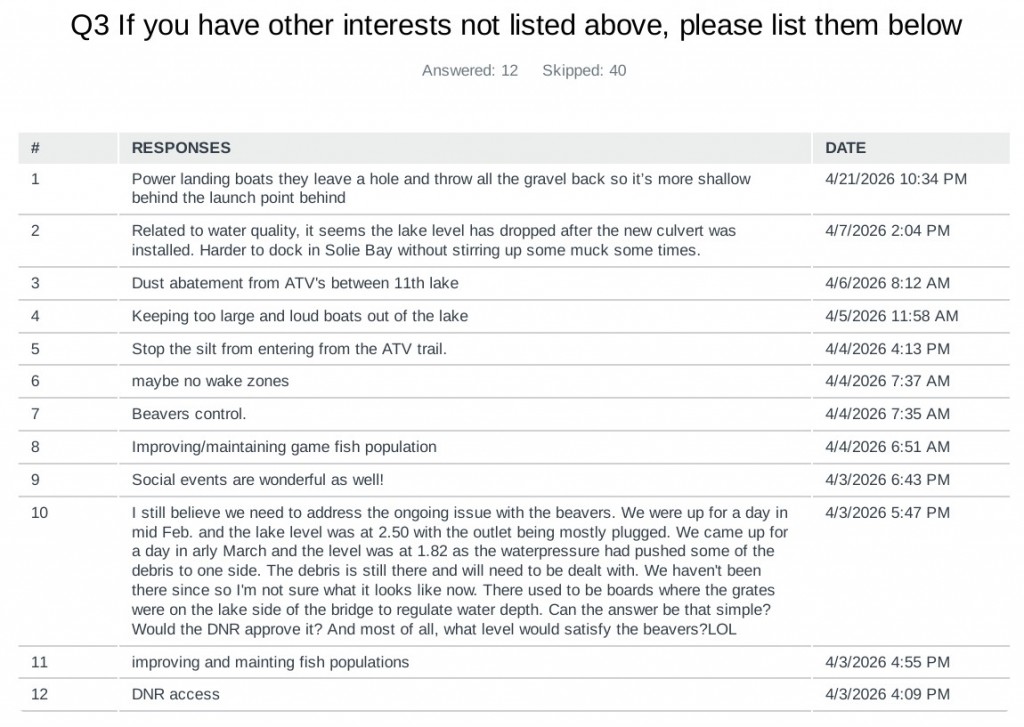Select the 'DNR access' response
Viewport: 1024px width, 727px height.
[175, 694]
